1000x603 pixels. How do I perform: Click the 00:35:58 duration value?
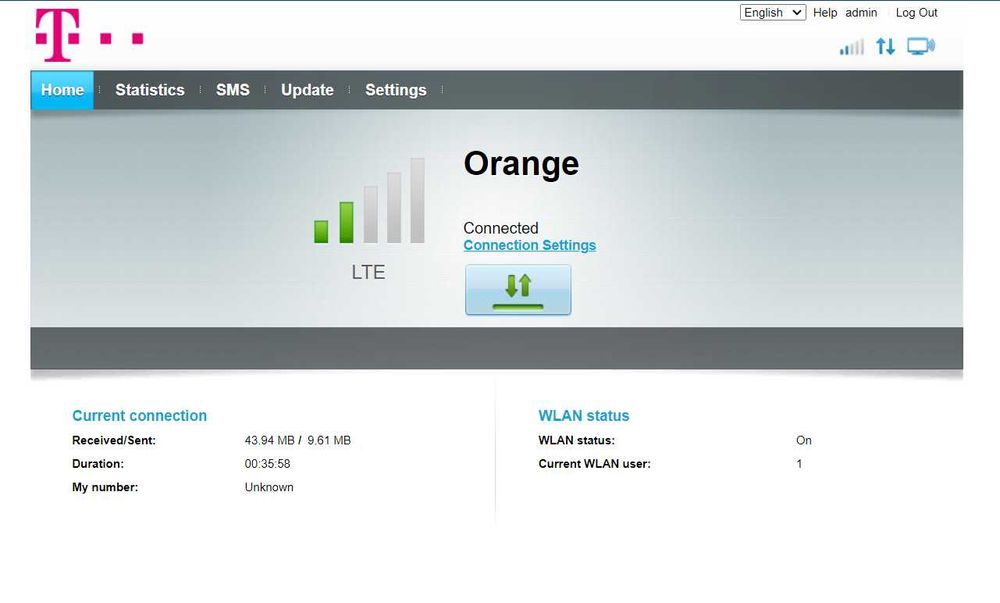267,464
